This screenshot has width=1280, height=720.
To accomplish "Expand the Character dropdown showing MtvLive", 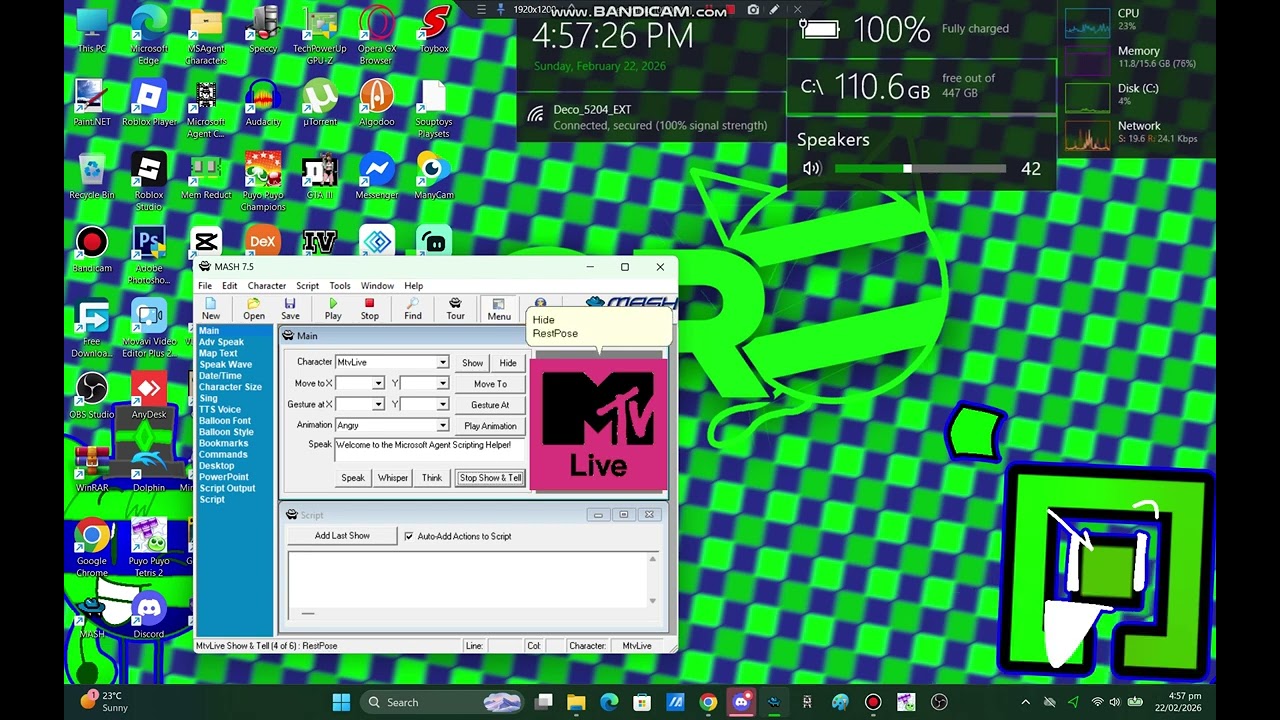I will (442, 363).
